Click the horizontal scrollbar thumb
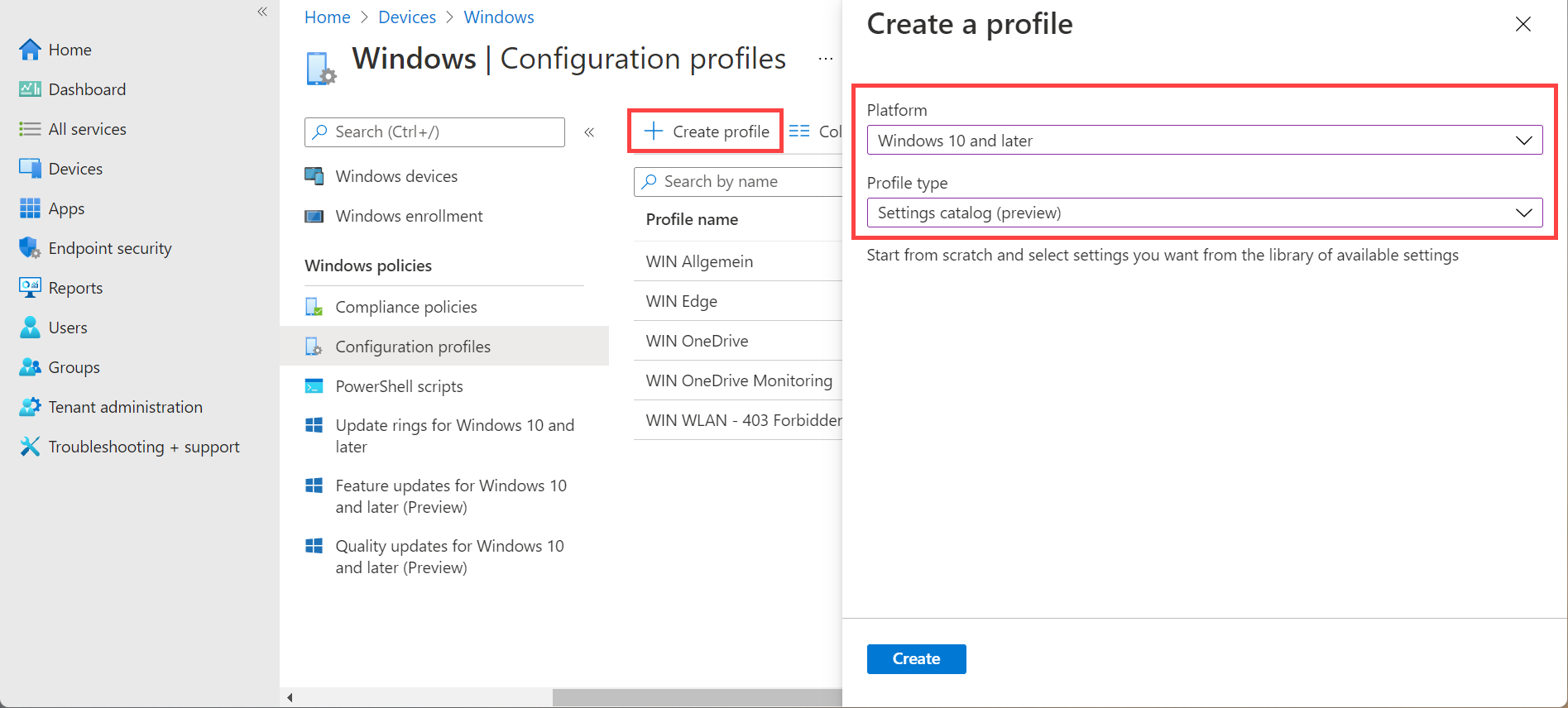The image size is (1568, 708). point(697,698)
